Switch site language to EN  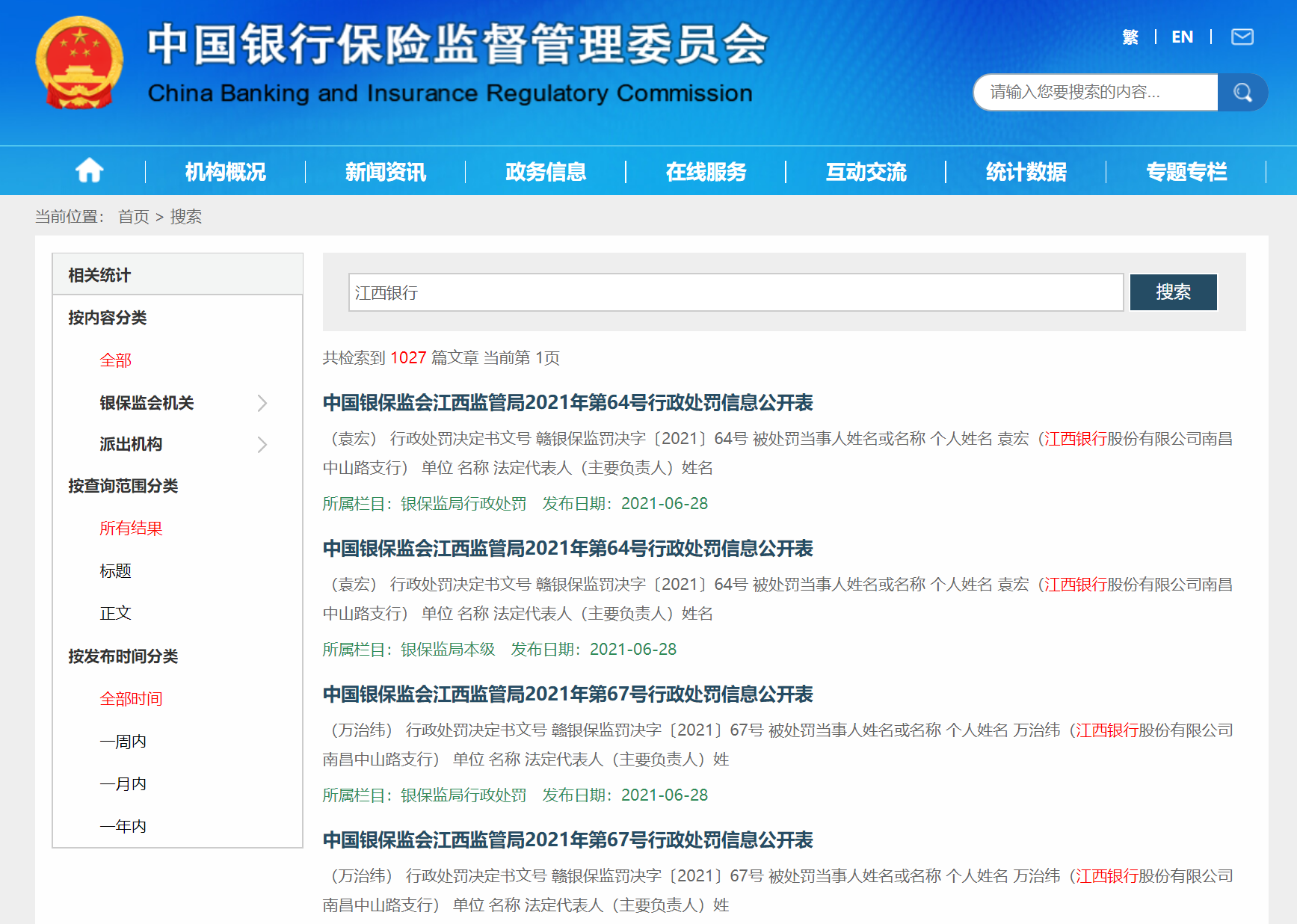coord(1182,37)
